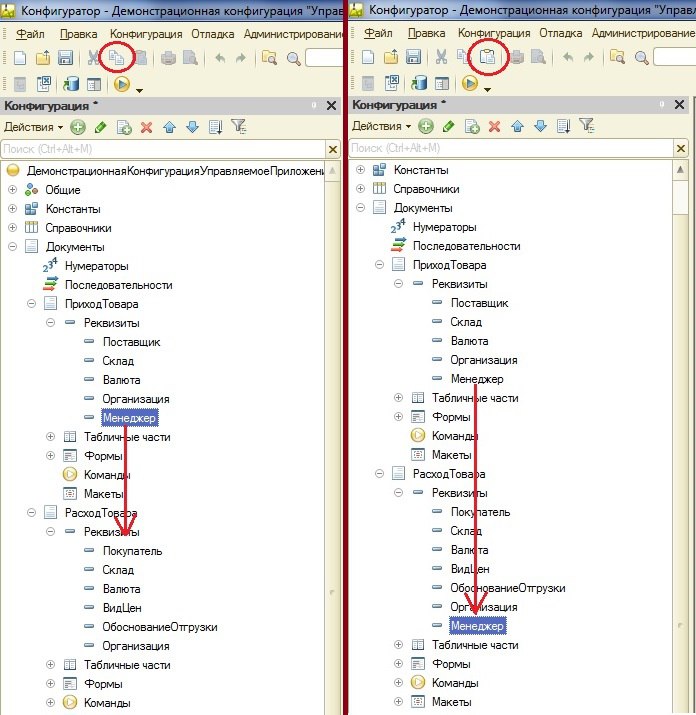
Task: Click red Delete cross in right Configuration panel
Action: point(494,126)
